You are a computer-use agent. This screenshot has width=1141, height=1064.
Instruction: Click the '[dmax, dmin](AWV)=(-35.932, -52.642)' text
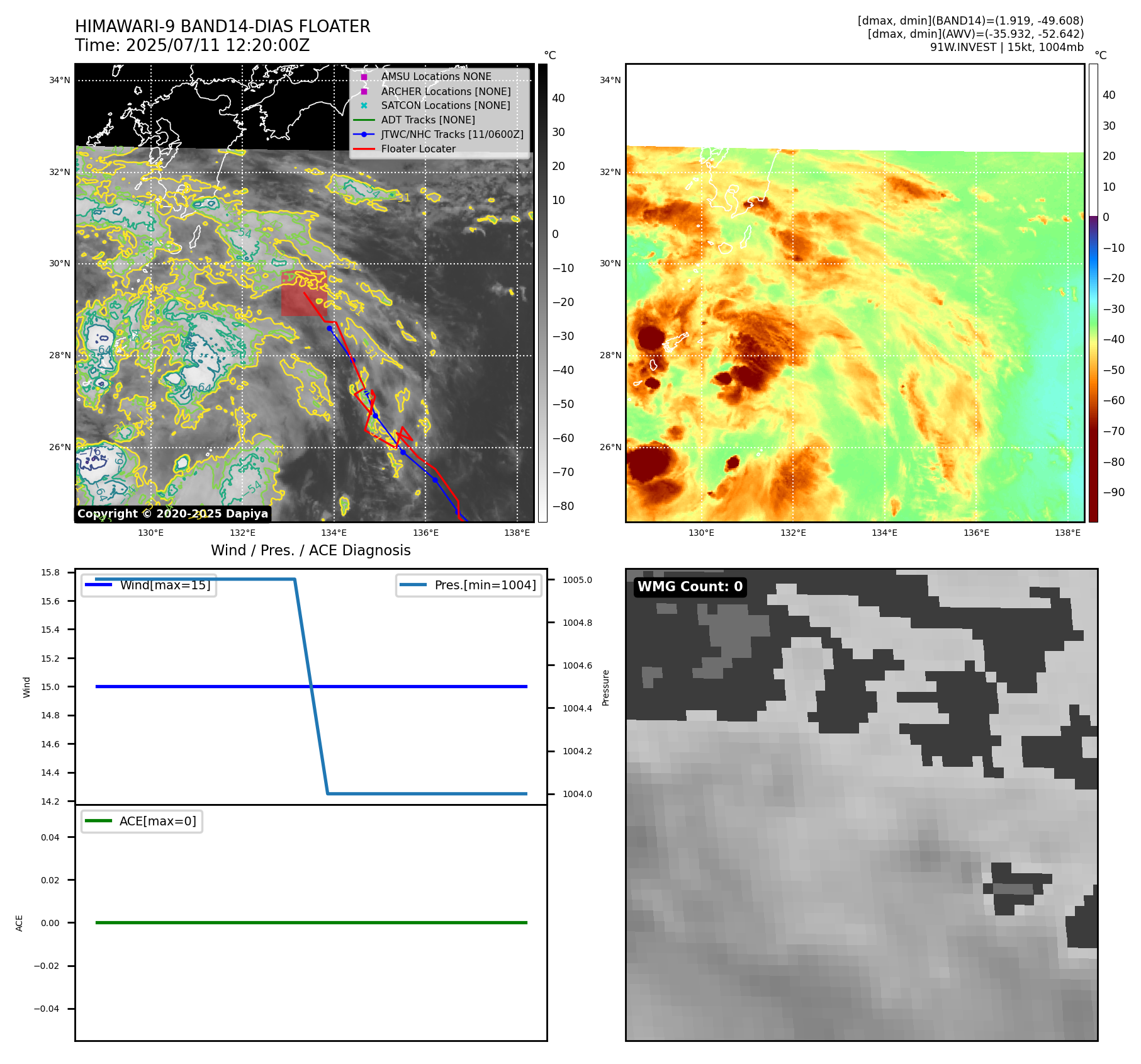tap(975, 34)
